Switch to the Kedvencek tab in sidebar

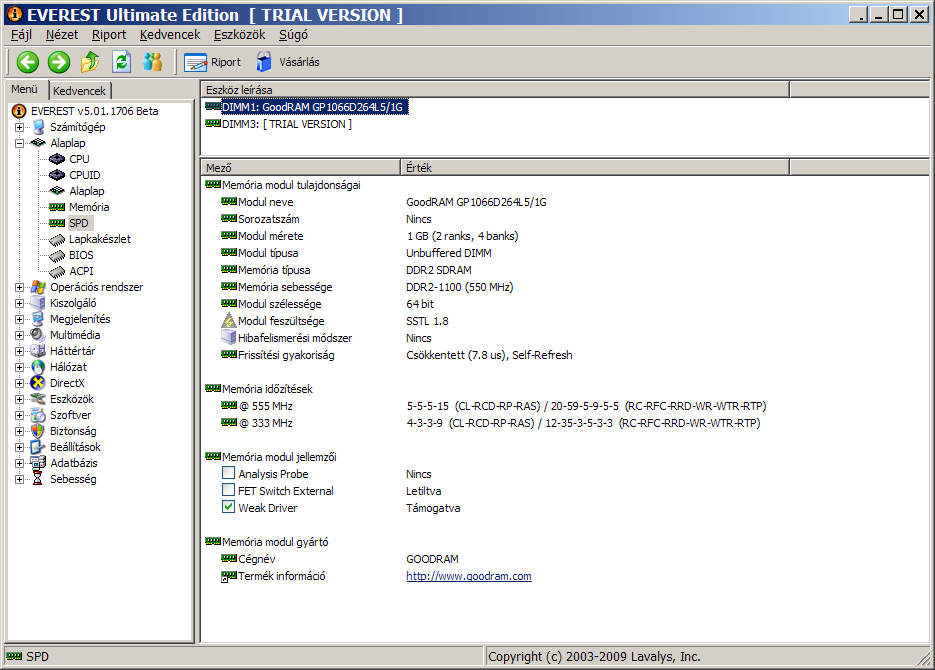pos(79,91)
